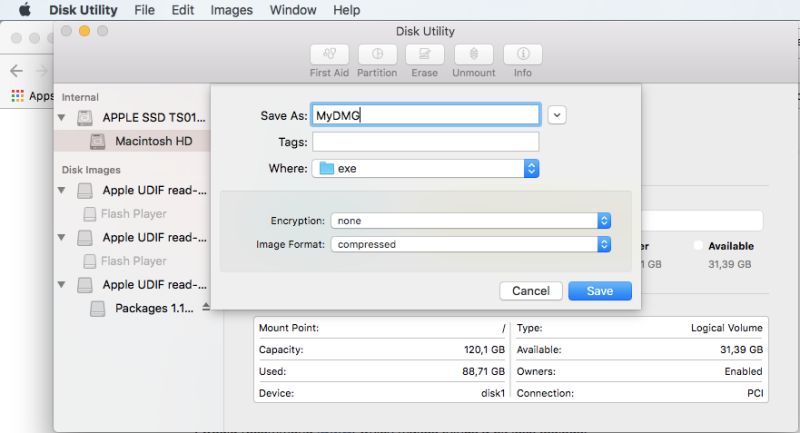Open the Apple menu

24,10
